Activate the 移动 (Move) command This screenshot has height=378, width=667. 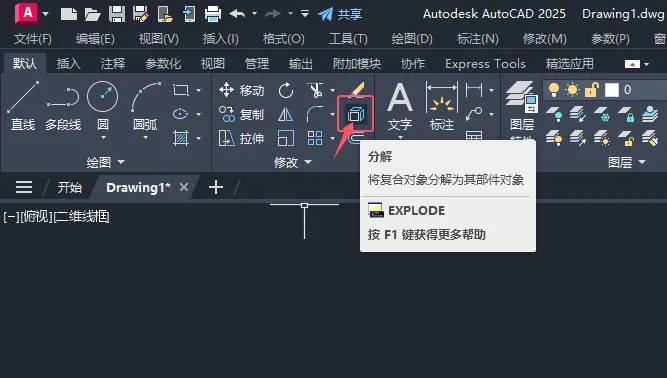pos(241,90)
